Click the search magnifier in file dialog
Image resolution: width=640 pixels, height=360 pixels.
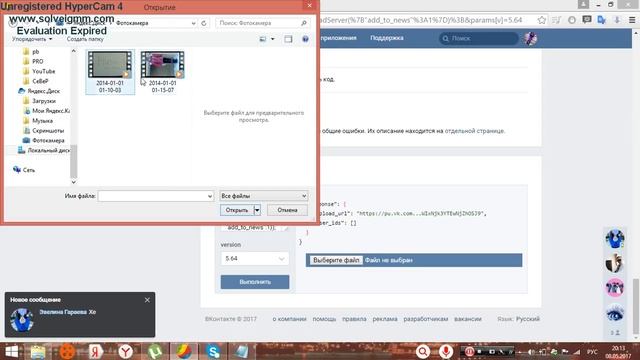[x=304, y=23]
